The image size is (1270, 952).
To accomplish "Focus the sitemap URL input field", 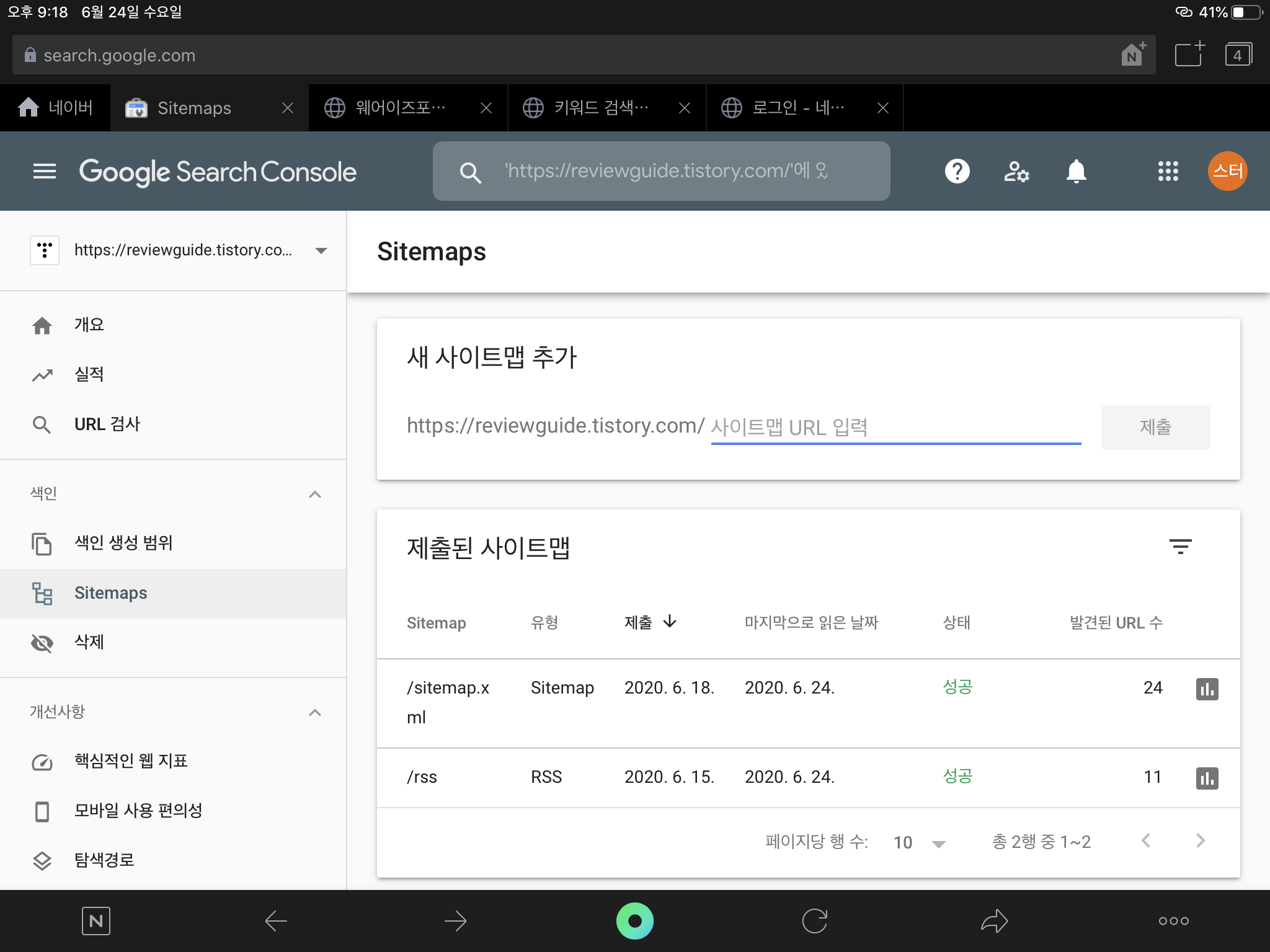I will click(895, 427).
